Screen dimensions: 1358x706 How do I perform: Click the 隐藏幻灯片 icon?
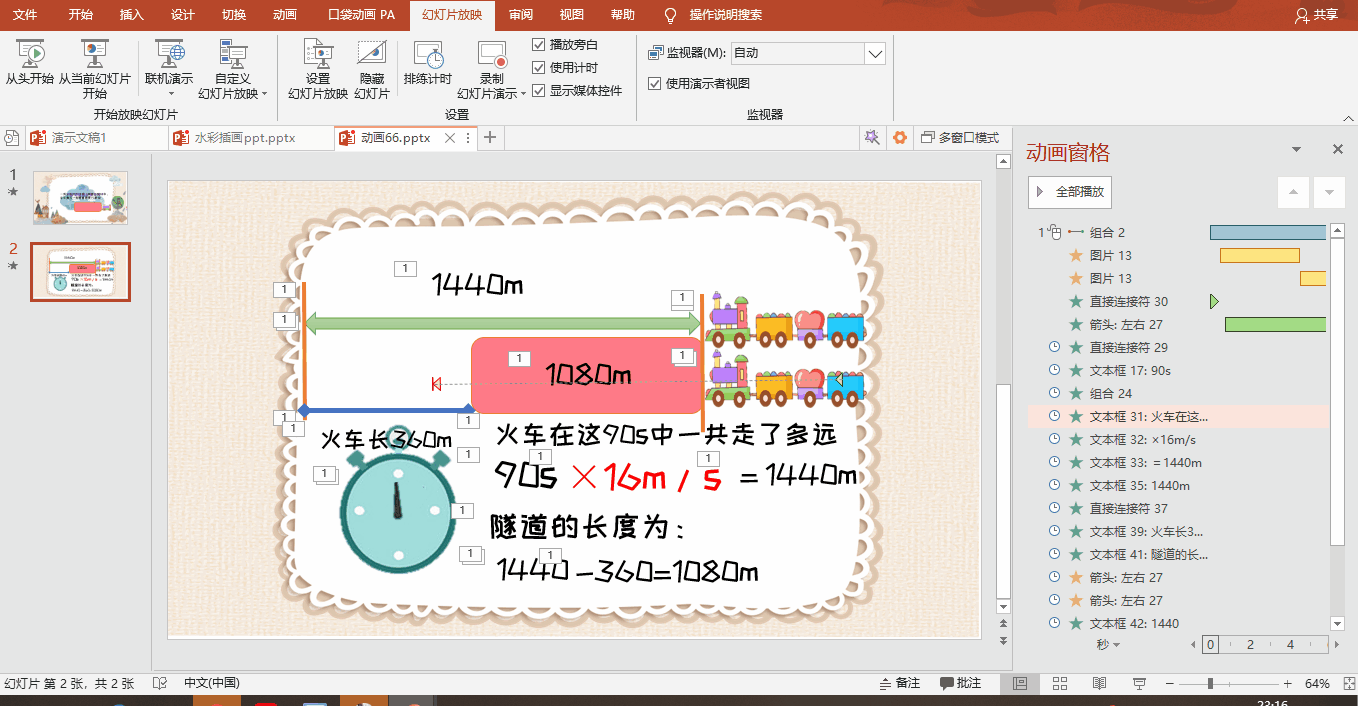(371, 54)
